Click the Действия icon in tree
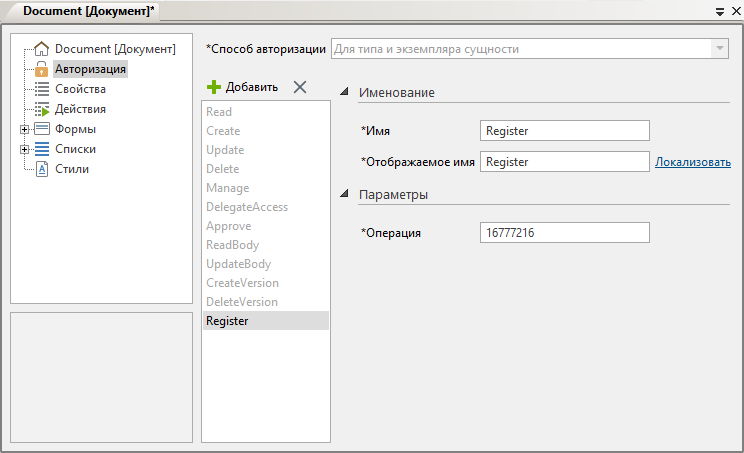 [42, 109]
